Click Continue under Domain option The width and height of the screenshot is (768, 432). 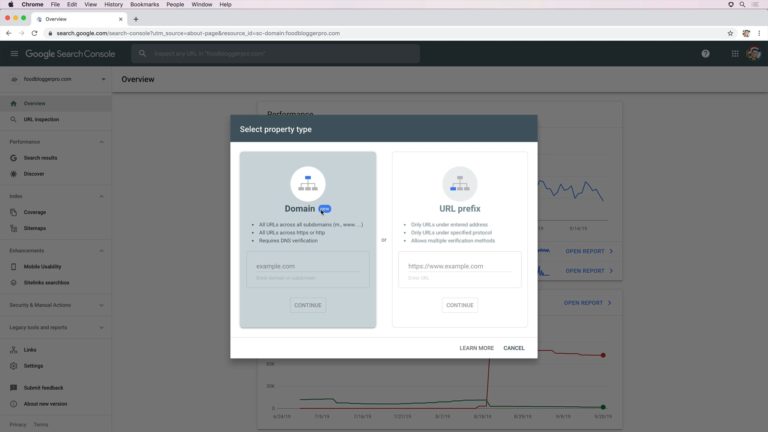tap(308, 305)
